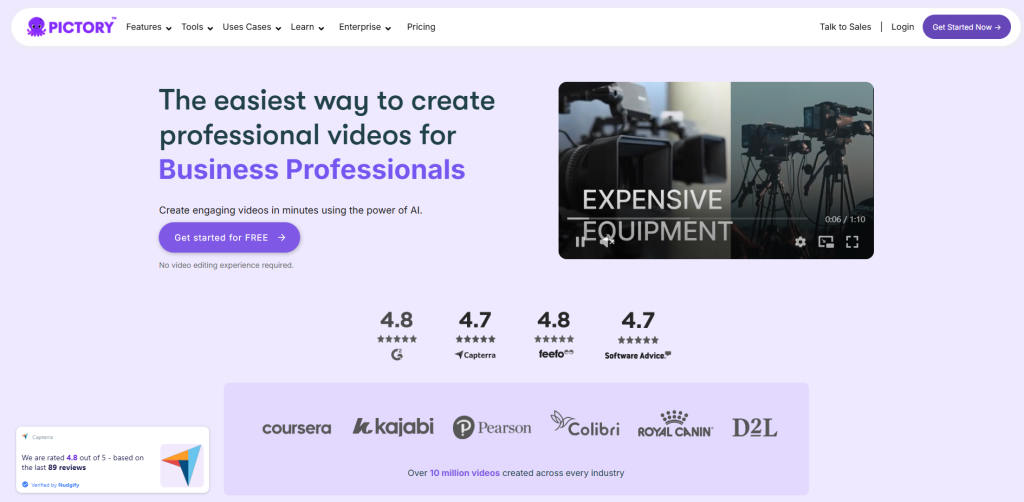Viewport: 1024px width, 502px height.
Task: Click the 4.8 feefo rating score
Action: [x=554, y=321]
